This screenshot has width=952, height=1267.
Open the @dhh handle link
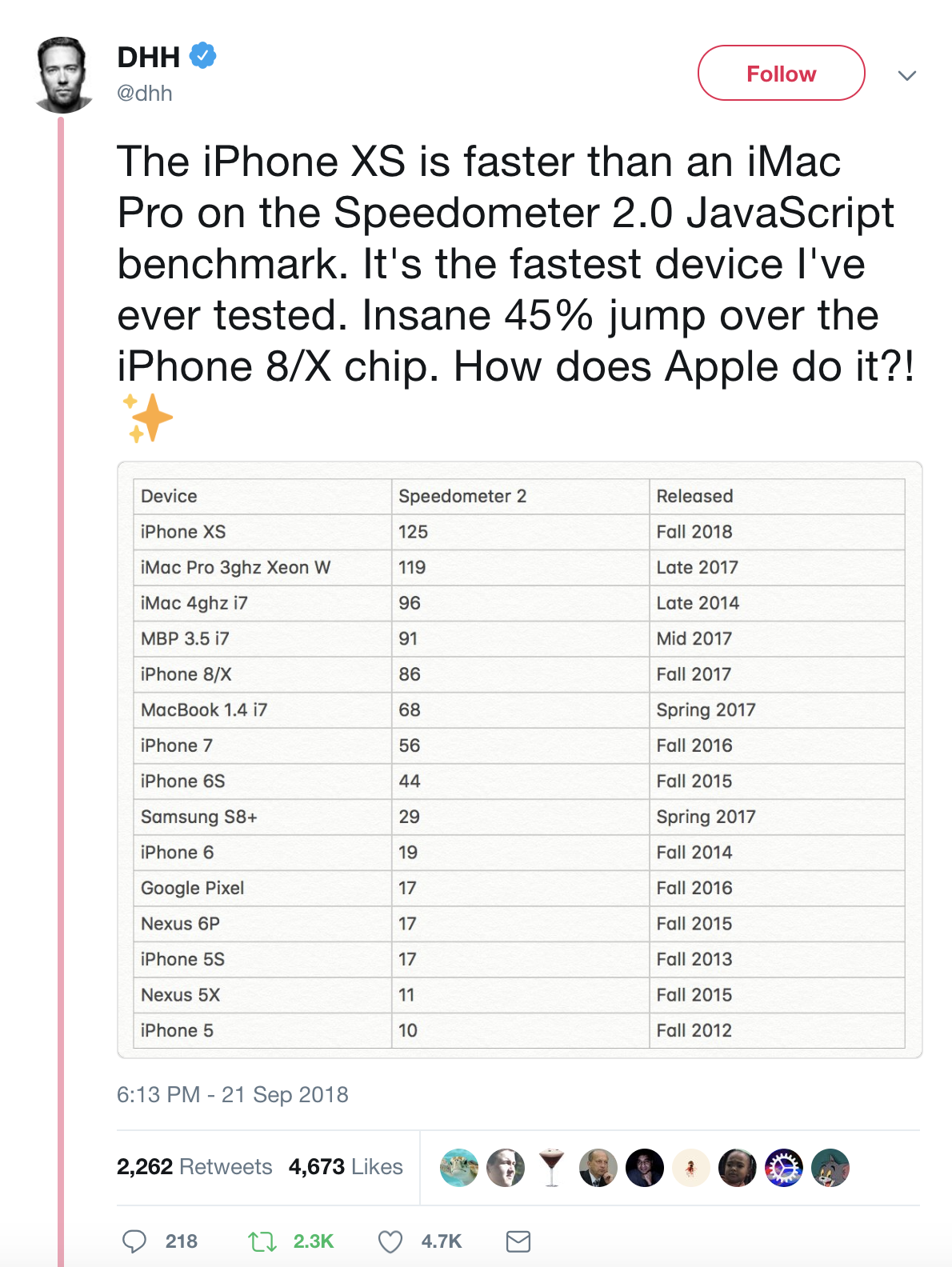click(x=145, y=94)
